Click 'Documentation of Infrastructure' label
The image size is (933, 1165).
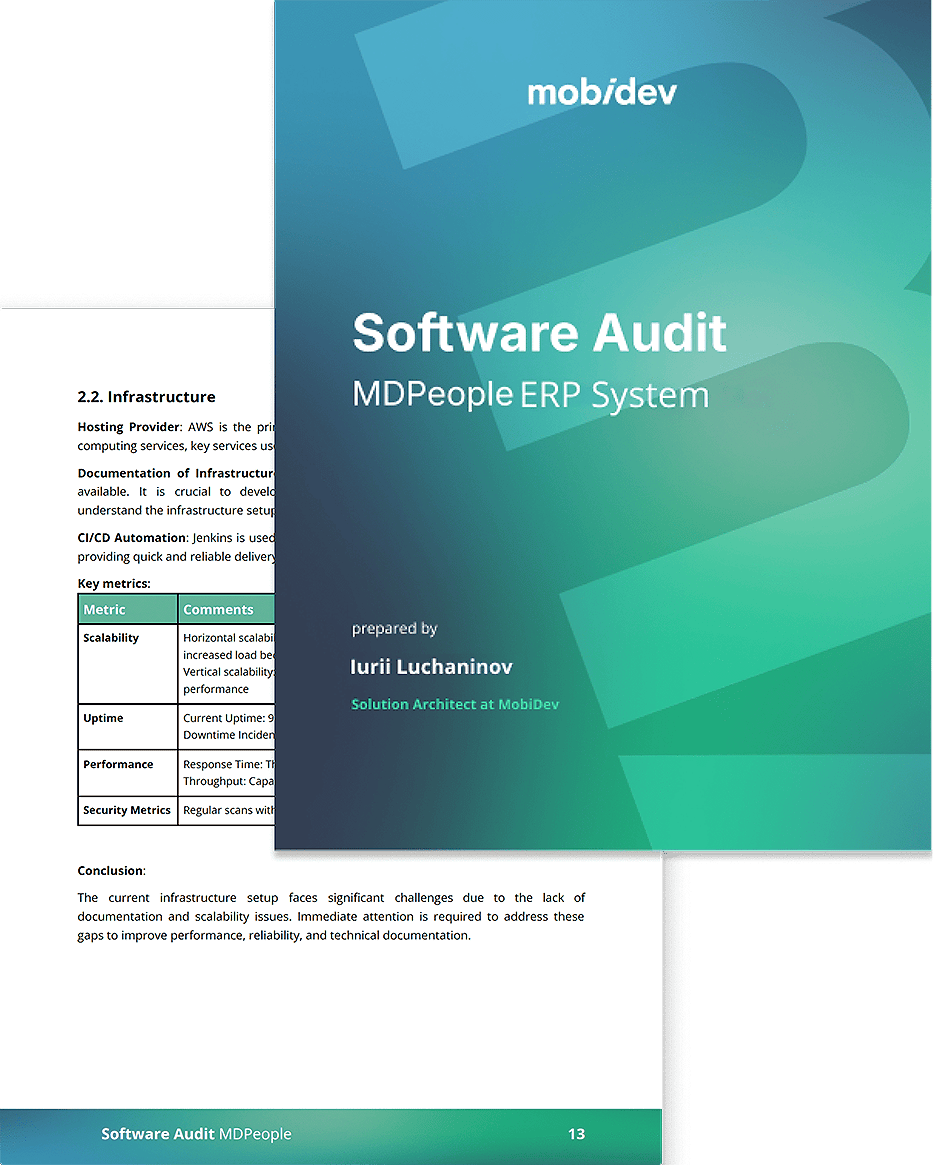[x=176, y=473]
